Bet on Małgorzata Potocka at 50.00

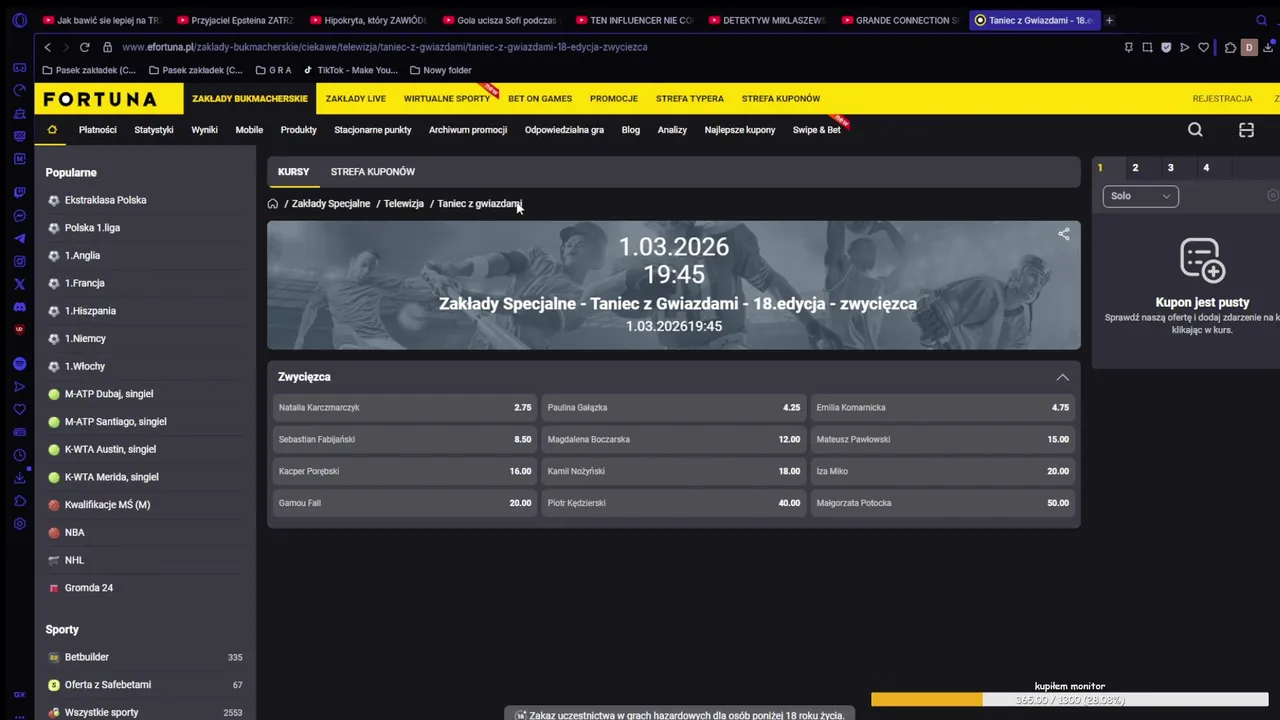pos(943,503)
